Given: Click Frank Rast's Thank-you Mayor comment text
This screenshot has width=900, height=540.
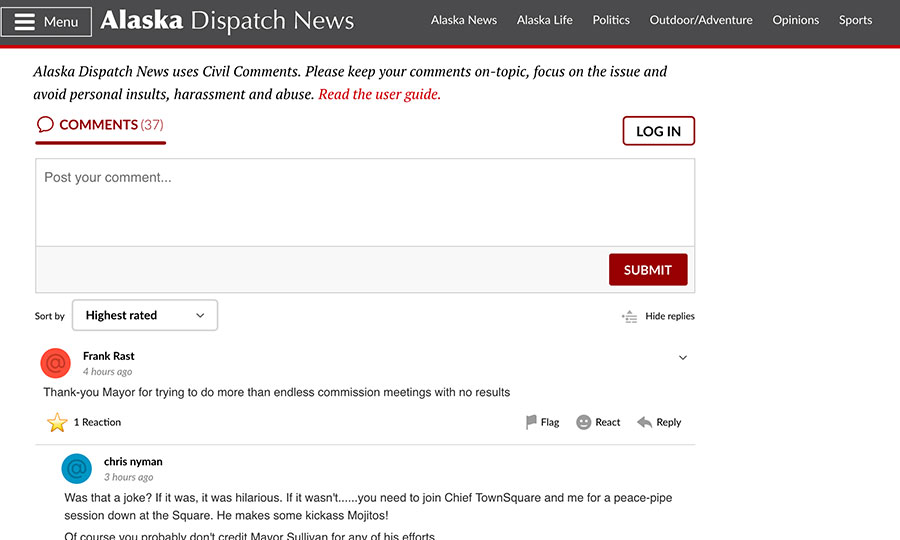Looking at the screenshot, I should click(277, 393).
